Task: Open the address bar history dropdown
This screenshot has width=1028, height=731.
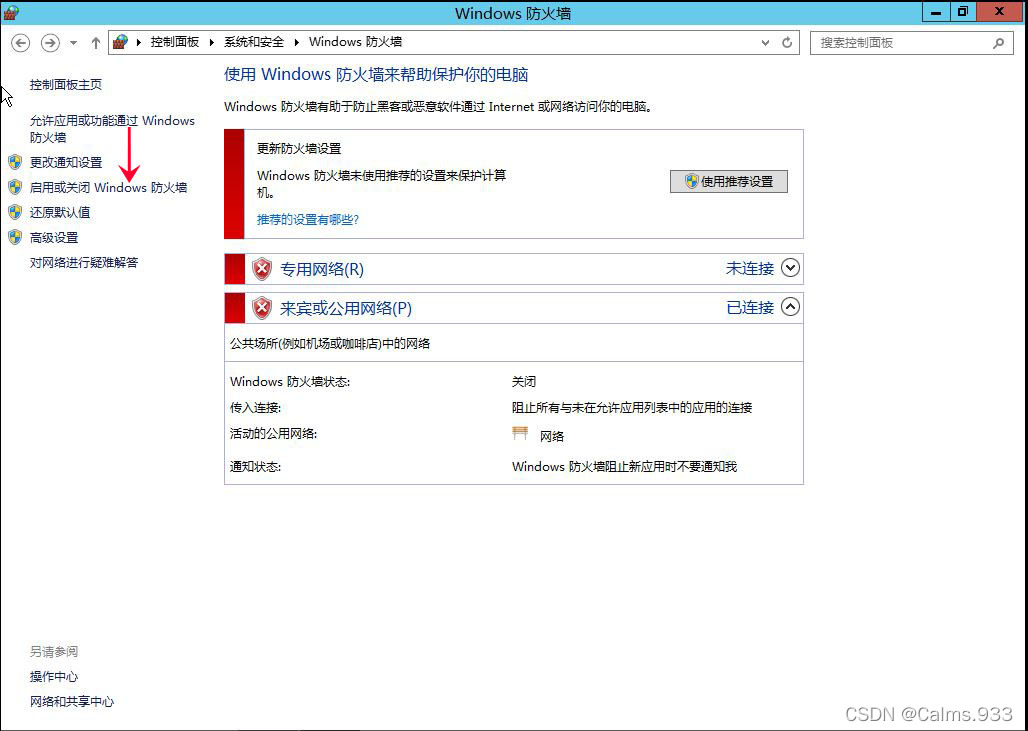Action: (765, 43)
